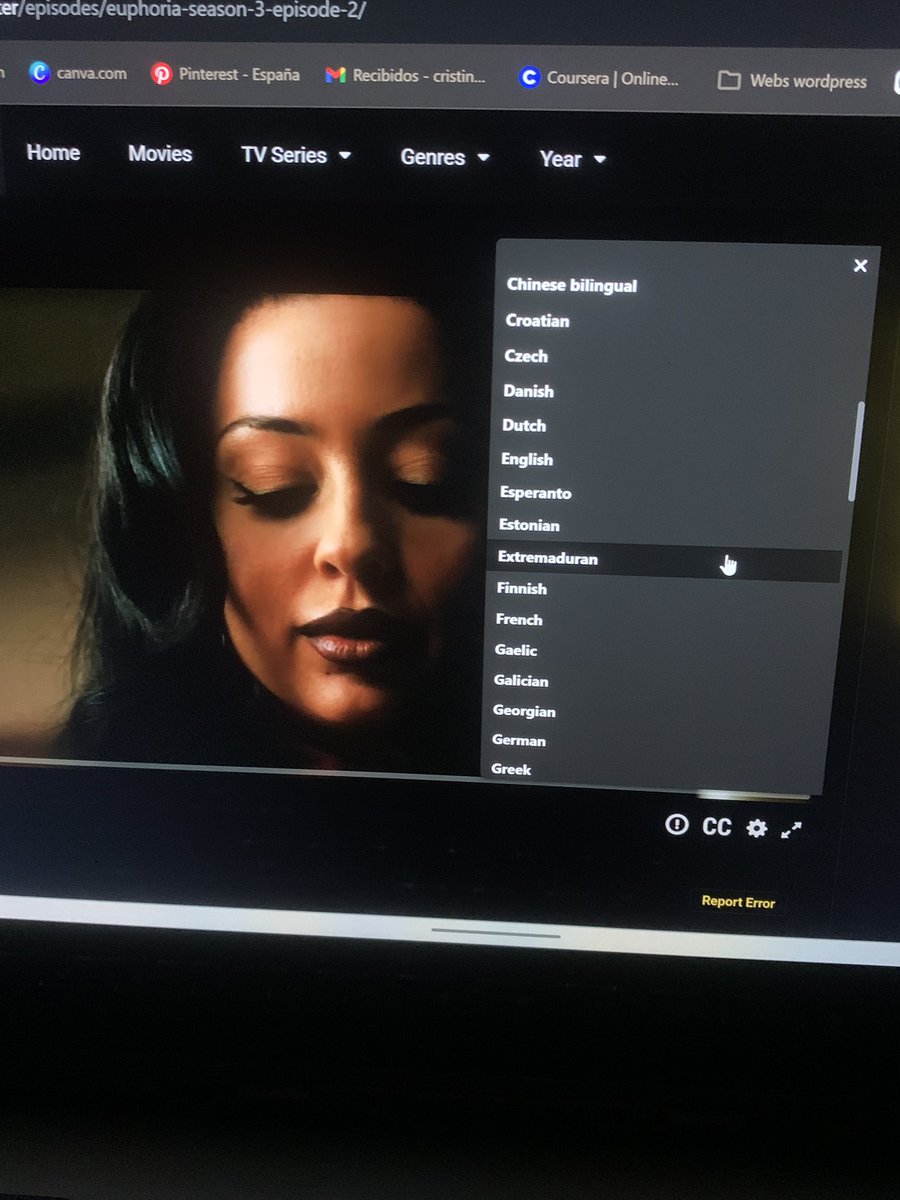Select Esperanto subtitles
Screen dimensions: 900x1200
[x=536, y=493]
